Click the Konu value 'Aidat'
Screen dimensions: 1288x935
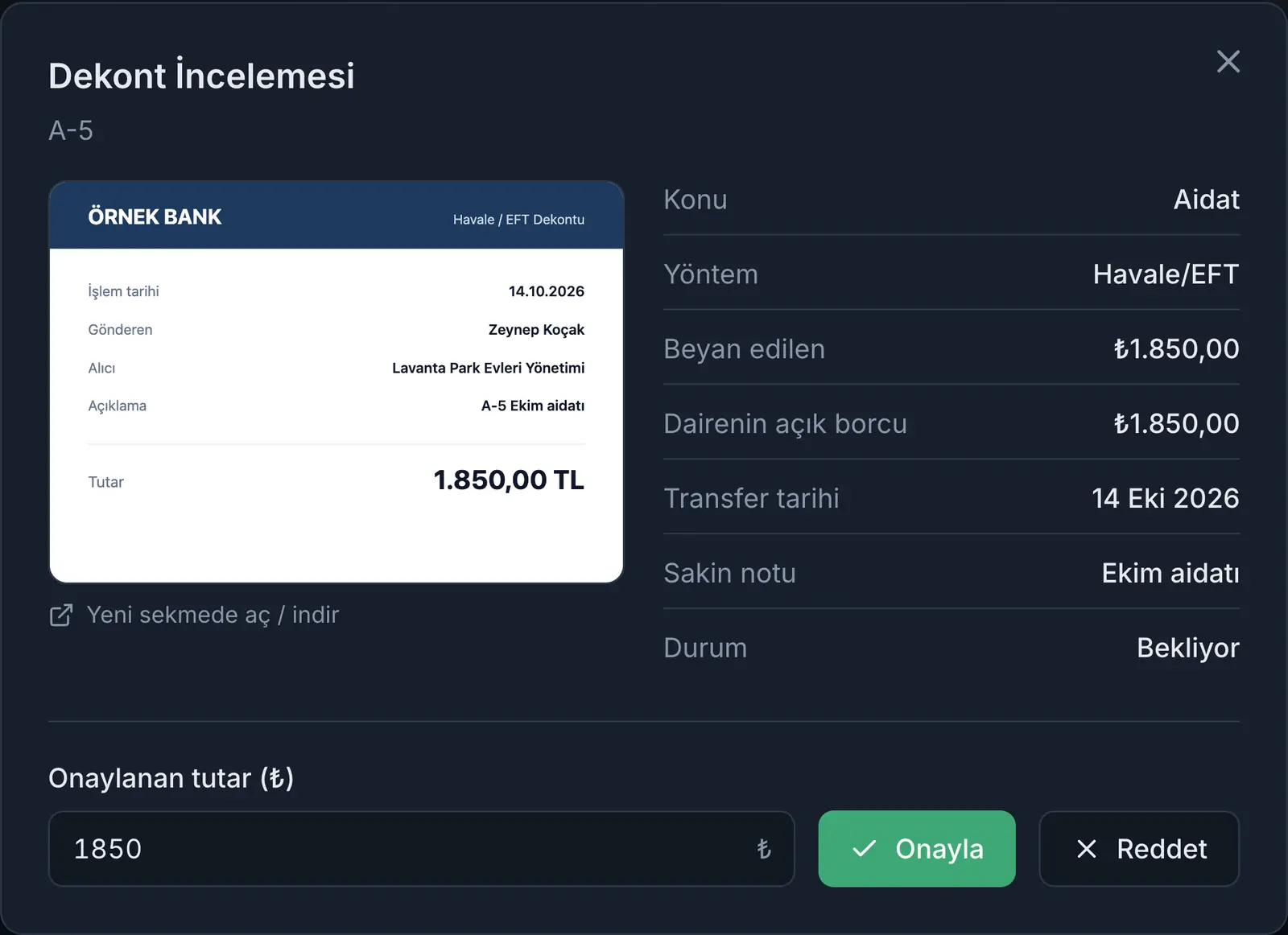point(1206,200)
